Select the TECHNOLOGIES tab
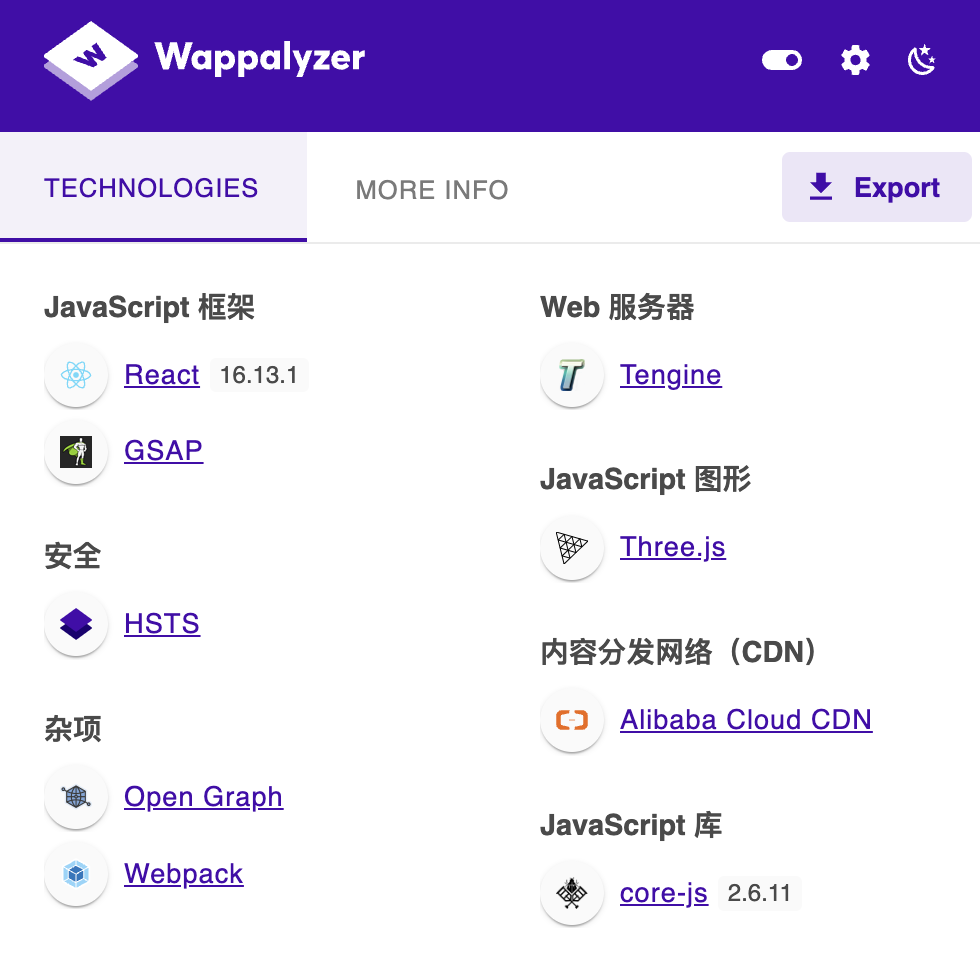980x960 pixels. pos(151,188)
